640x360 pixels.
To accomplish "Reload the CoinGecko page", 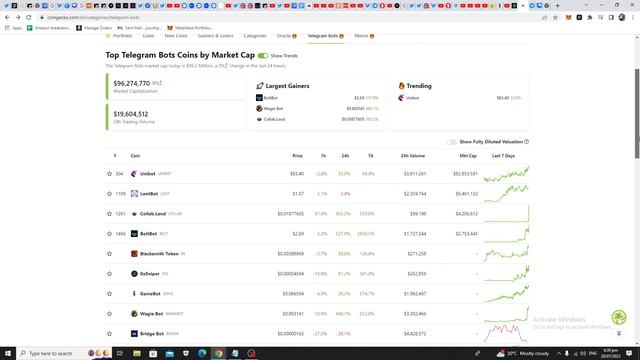I will 29,18.
